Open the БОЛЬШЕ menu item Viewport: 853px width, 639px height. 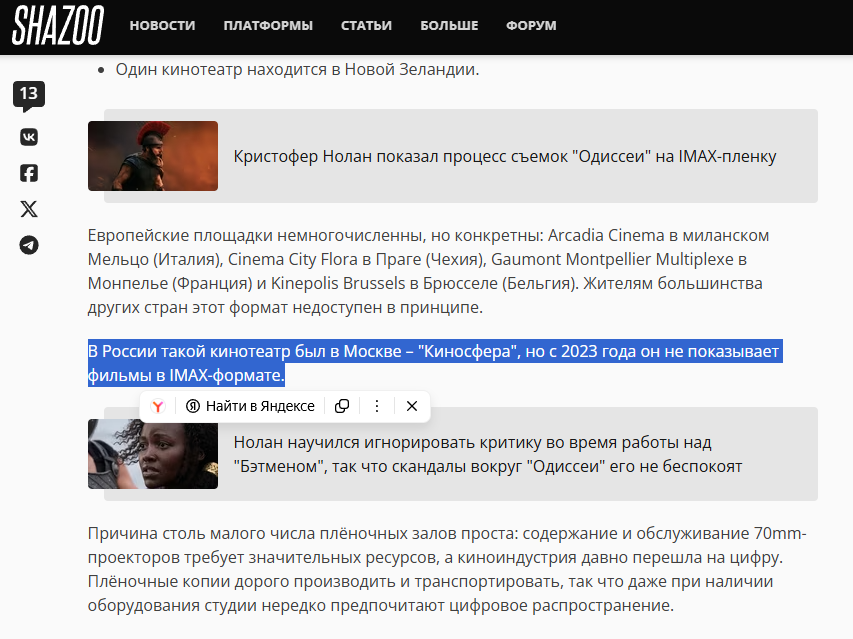pyautogui.click(x=449, y=26)
